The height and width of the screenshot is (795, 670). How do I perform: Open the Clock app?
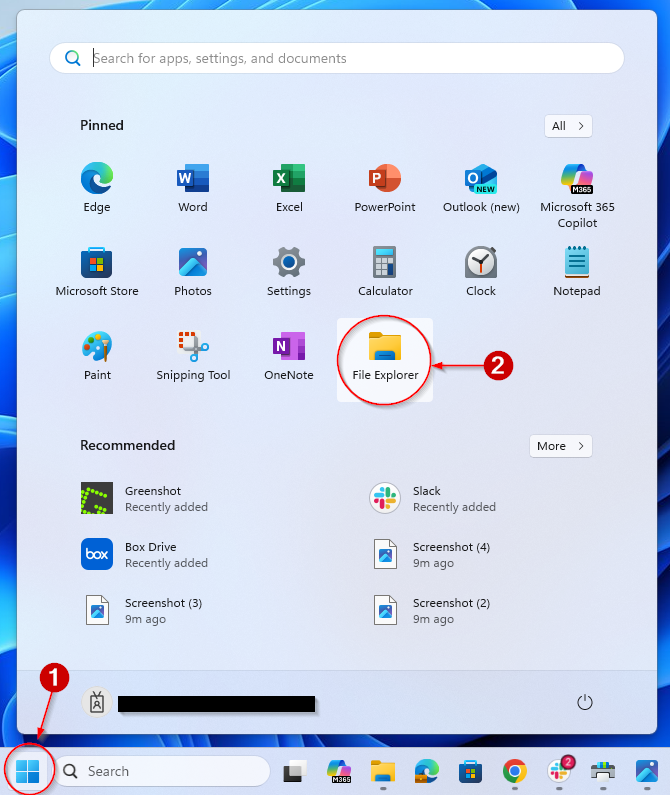point(481,272)
